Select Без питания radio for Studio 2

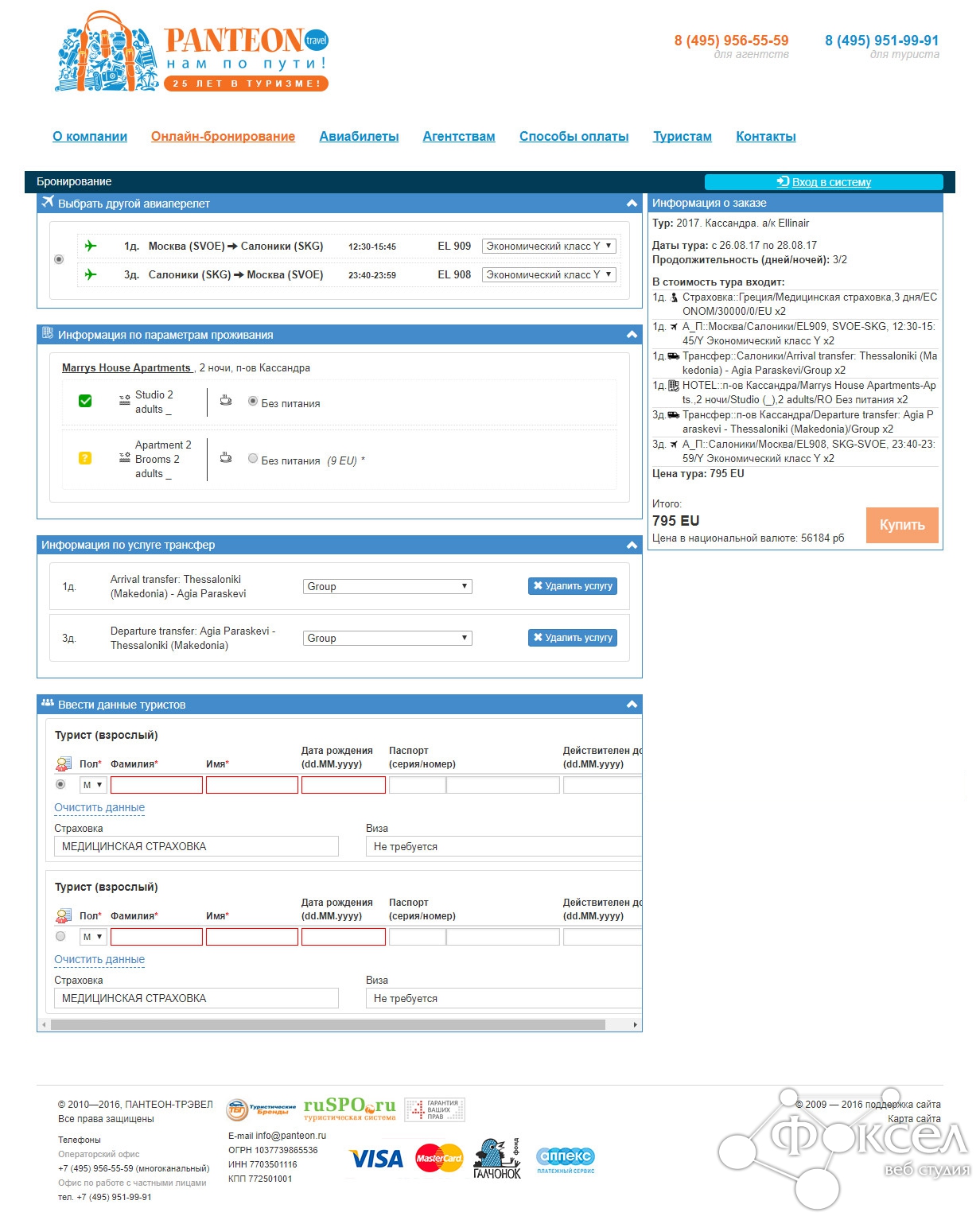tap(253, 401)
